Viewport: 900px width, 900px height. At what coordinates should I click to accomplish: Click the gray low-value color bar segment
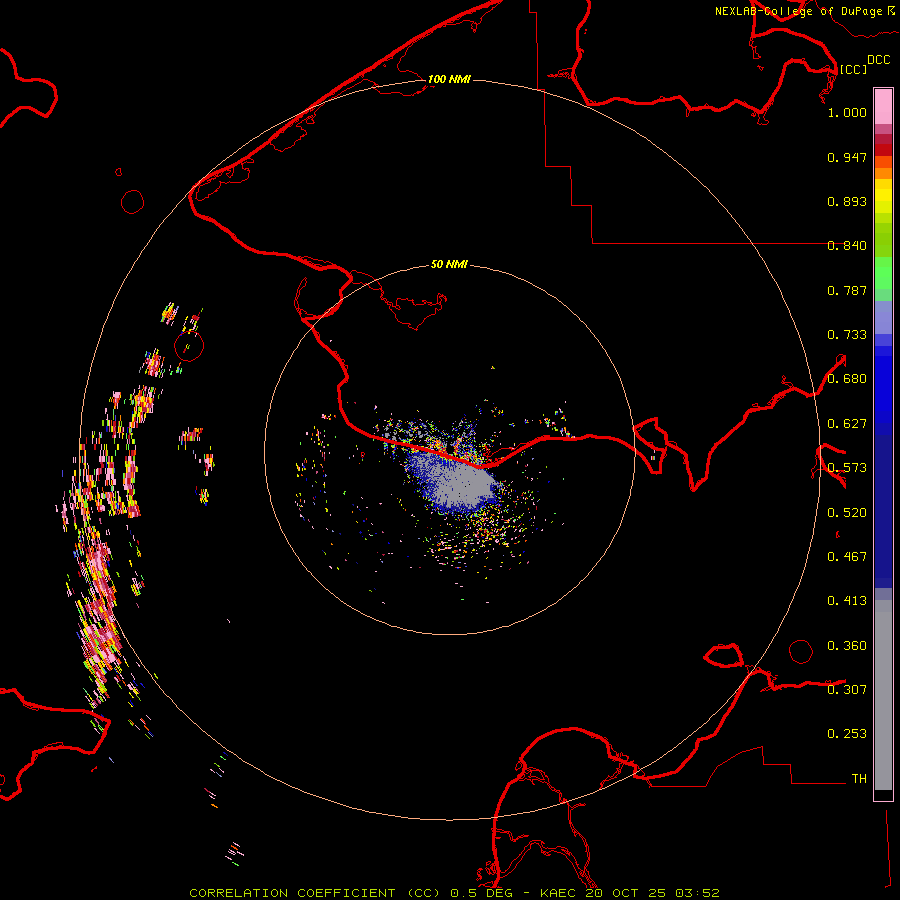tap(883, 695)
